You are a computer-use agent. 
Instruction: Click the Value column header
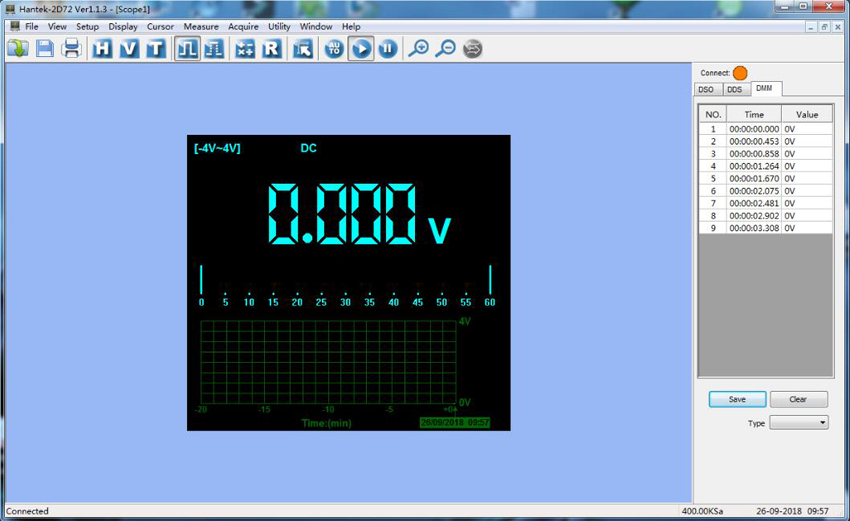coord(807,114)
